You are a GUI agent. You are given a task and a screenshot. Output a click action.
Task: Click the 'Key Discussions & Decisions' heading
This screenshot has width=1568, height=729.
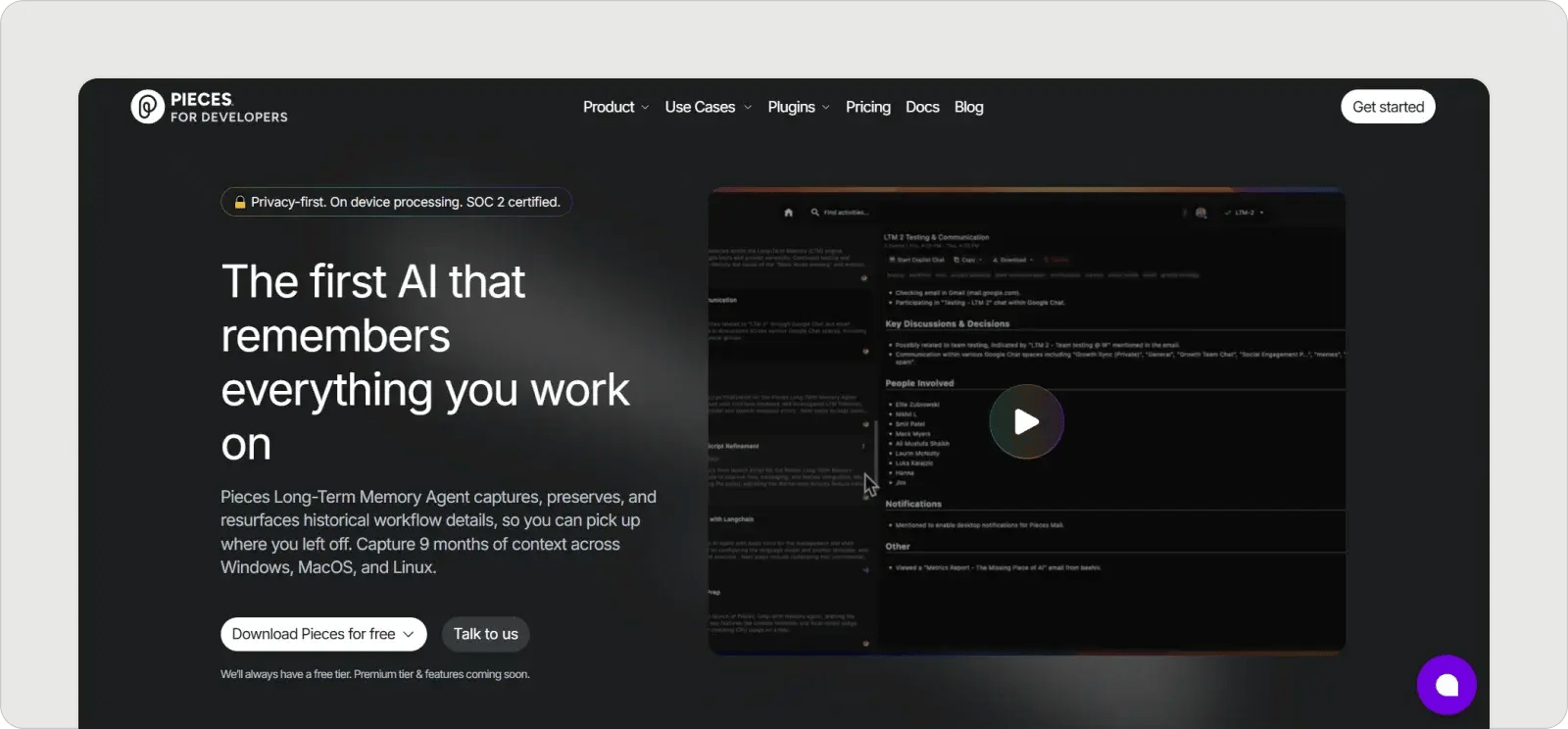point(947,323)
